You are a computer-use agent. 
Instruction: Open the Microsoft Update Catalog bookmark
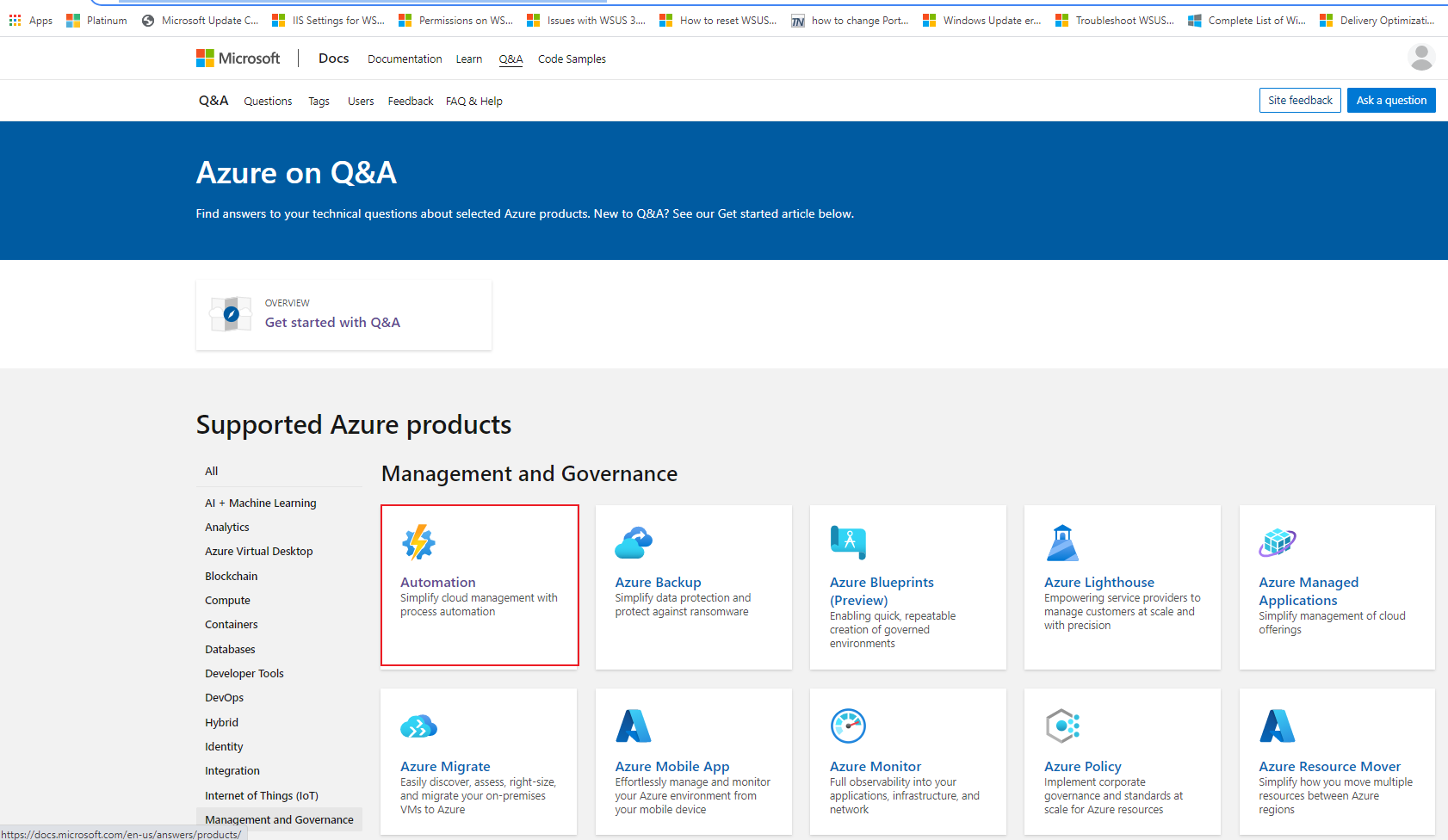click(x=200, y=20)
